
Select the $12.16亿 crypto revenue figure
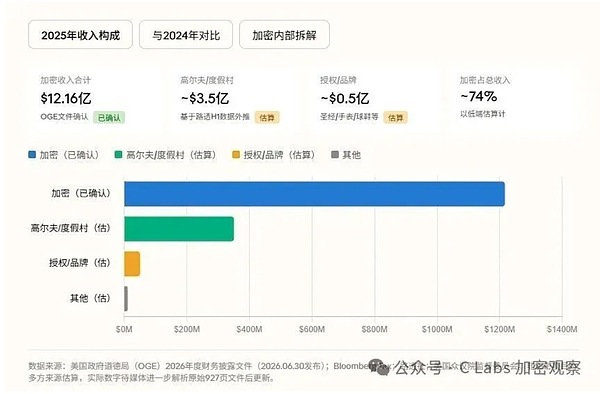click(x=66, y=98)
